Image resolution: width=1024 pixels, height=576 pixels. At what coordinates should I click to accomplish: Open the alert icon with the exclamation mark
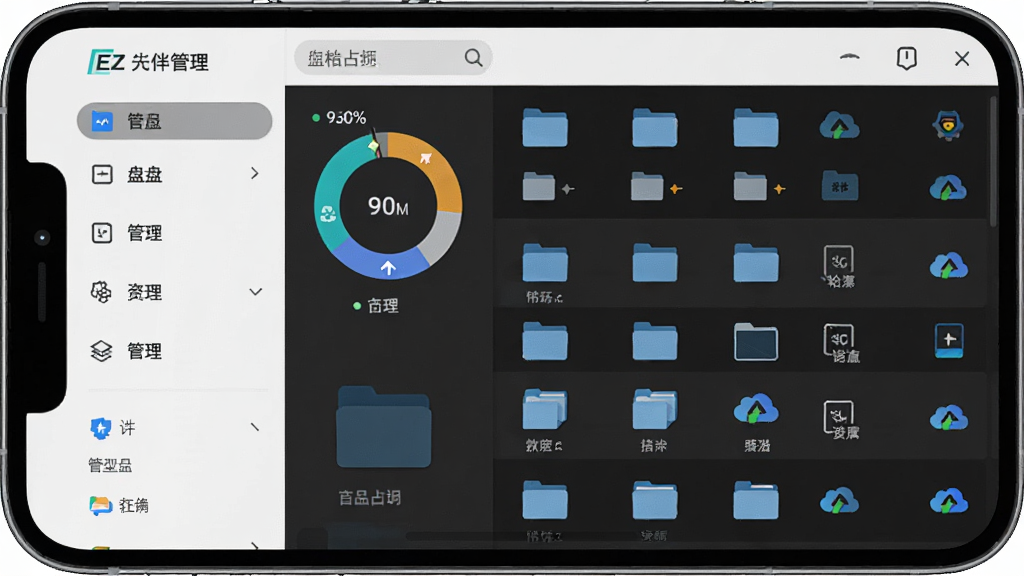click(x=906, y=58)
